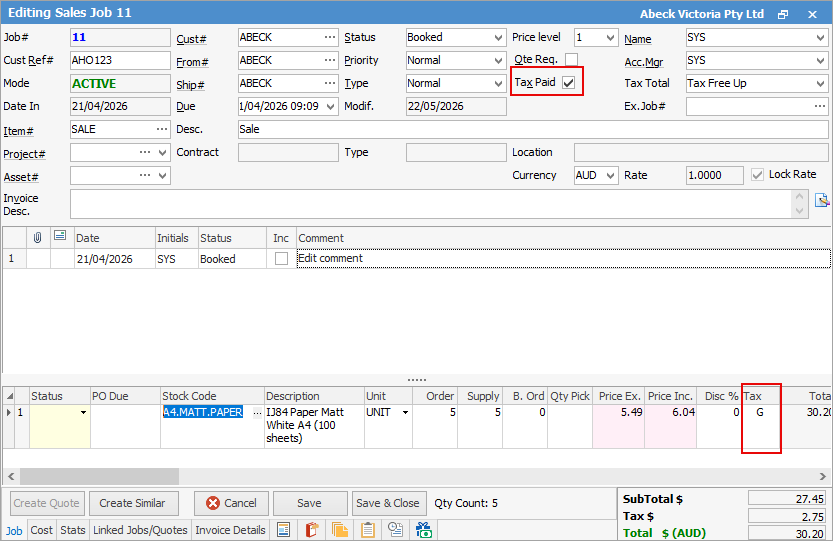
Task: Open the UNIT dropdown on stock row 1
Action: pyautogui.click(x=405, y=412)
